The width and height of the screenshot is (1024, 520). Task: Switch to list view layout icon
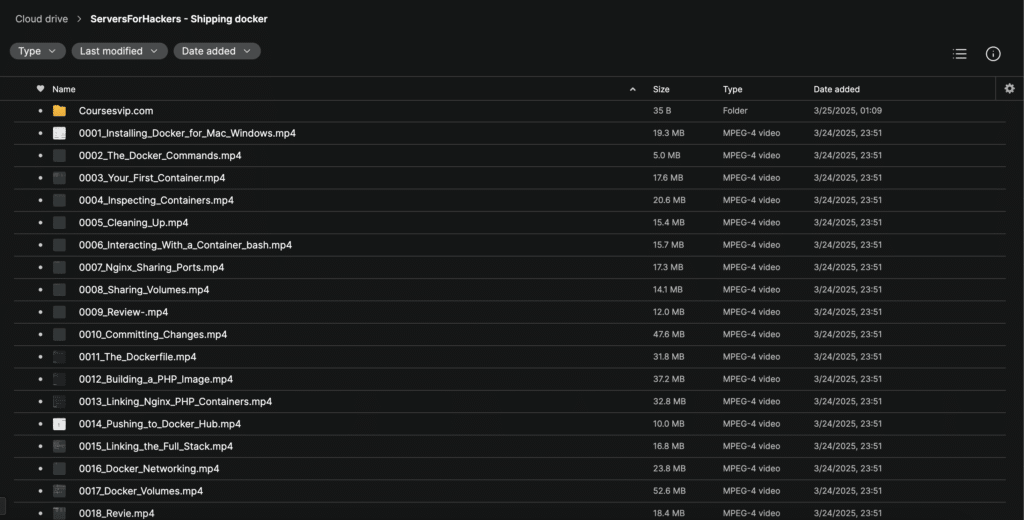959,54
